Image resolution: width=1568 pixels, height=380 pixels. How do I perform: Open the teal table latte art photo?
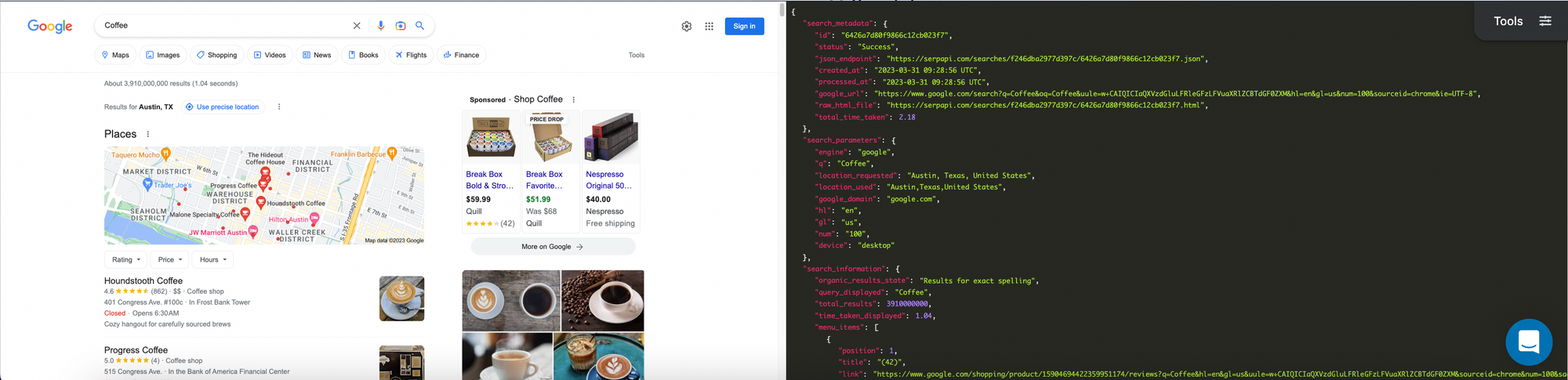(599, 356)
